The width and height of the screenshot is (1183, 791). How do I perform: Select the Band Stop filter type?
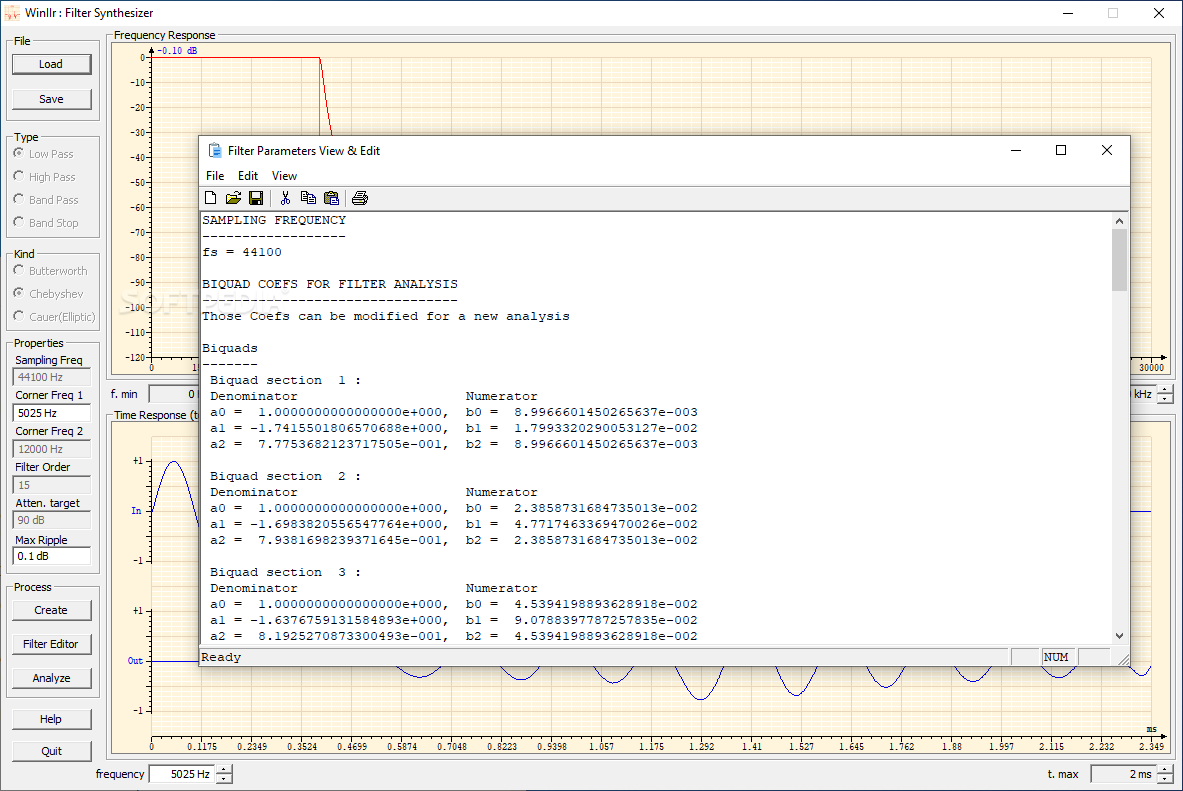point(46,223)
